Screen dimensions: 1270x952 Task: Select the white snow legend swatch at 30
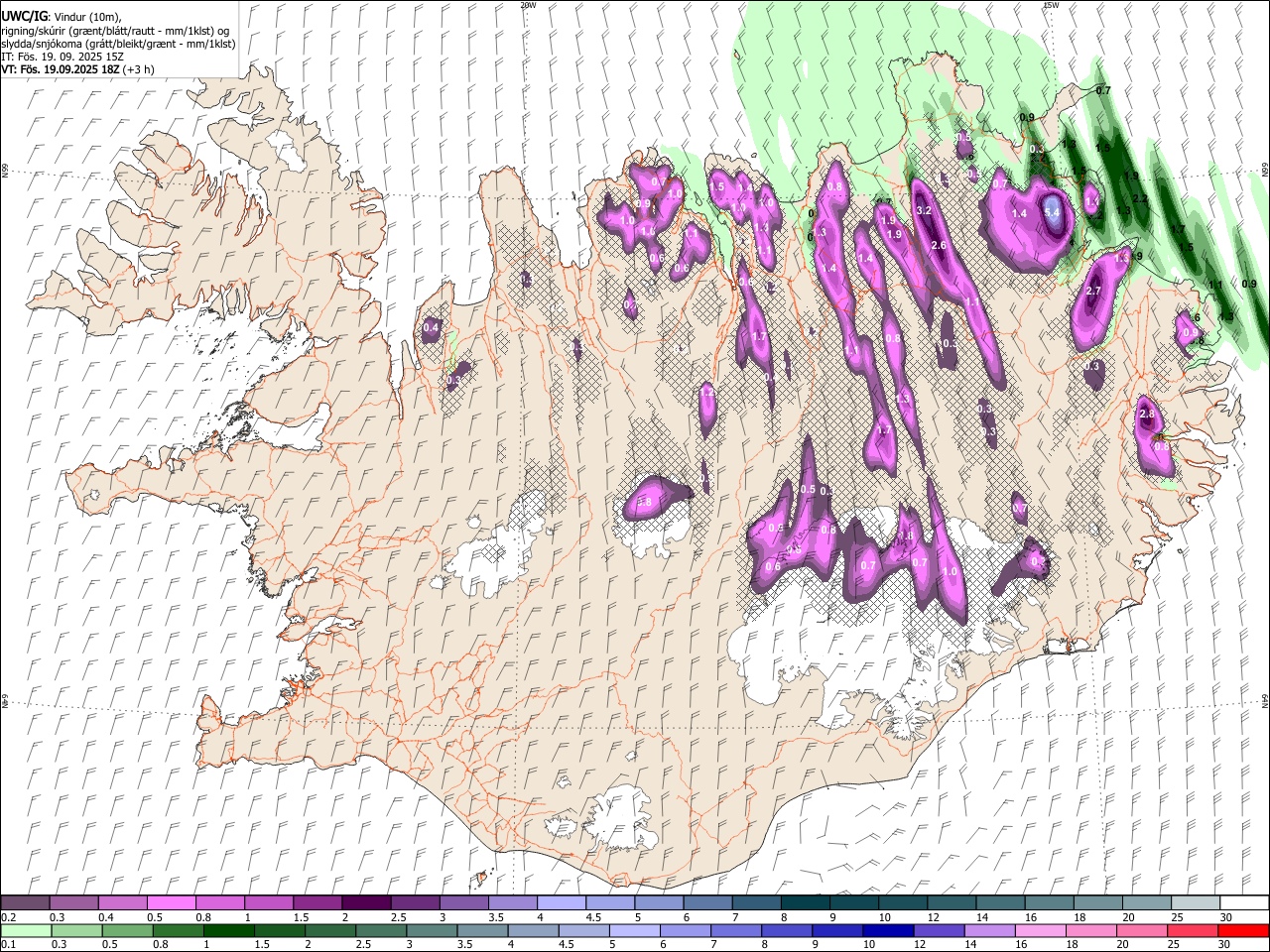click(1243, 903)
